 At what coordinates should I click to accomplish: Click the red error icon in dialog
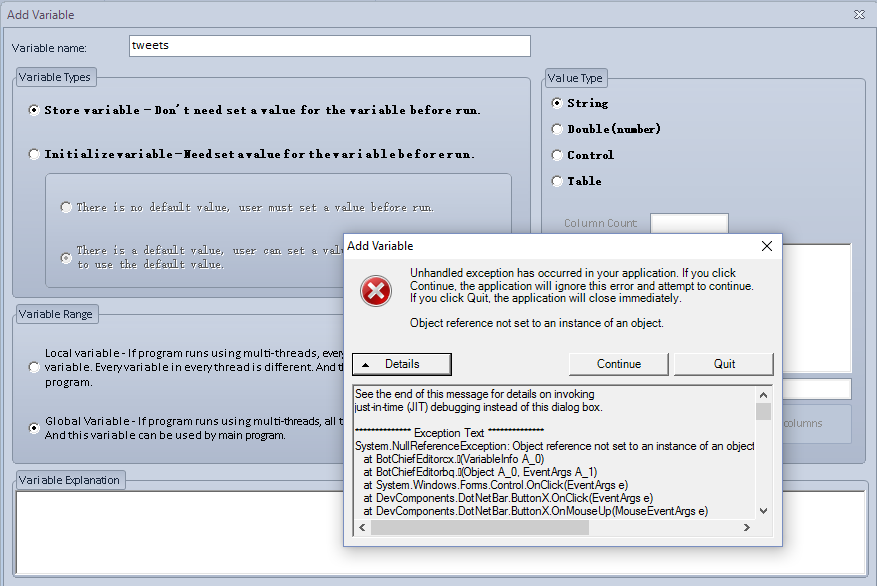376,290
